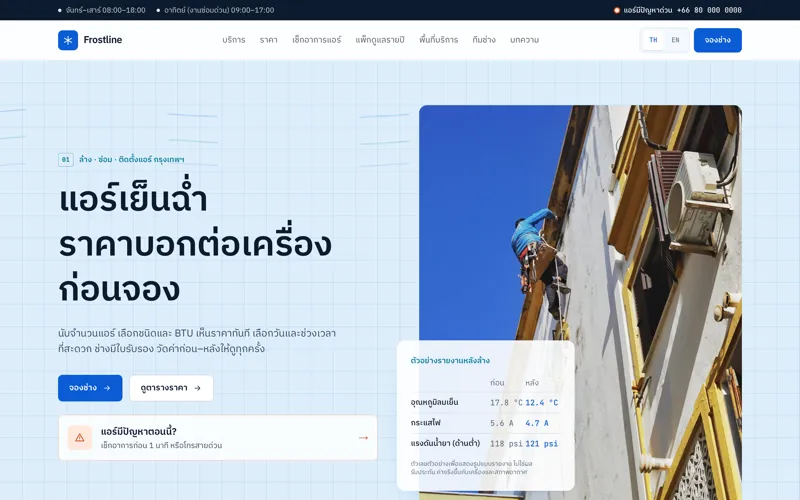Open บทความ navigation item

[524, 40]
